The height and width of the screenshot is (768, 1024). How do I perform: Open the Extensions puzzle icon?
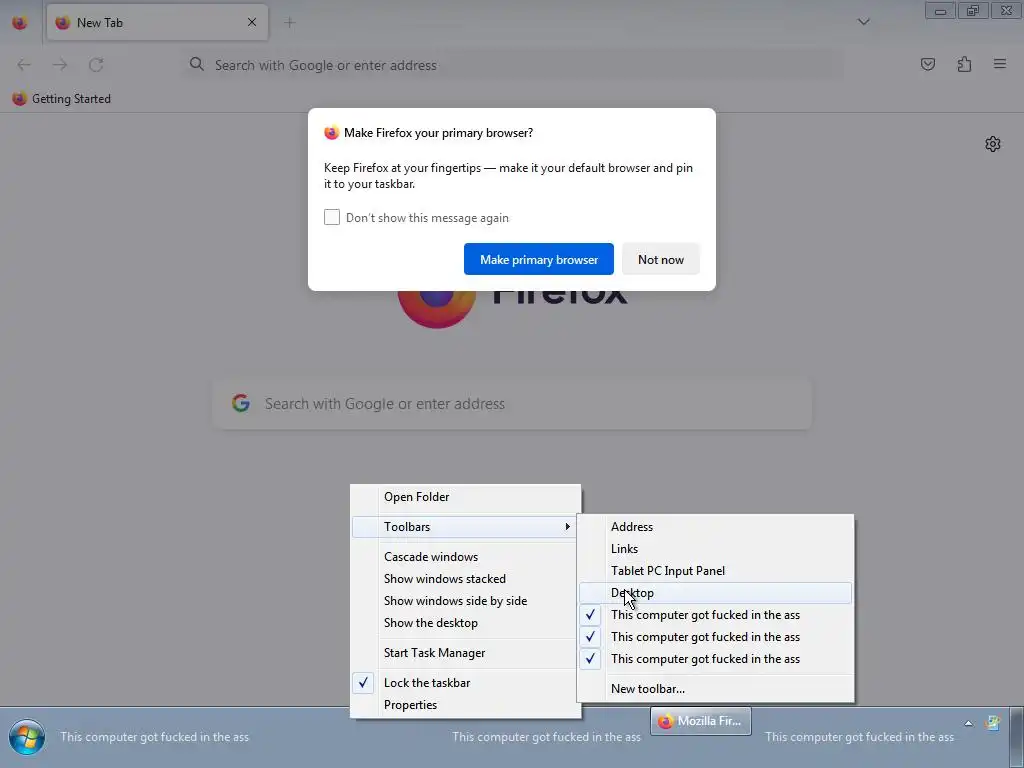click(964, 64)
